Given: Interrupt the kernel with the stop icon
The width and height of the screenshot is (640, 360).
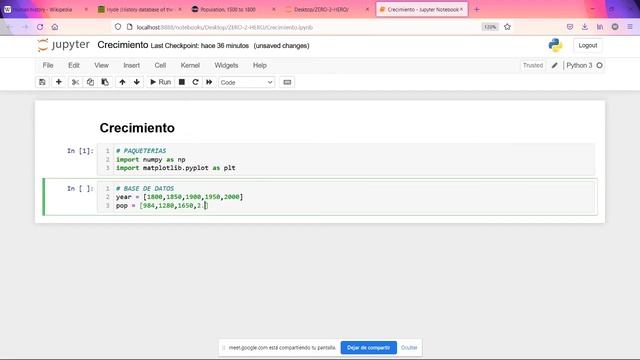Looking at the screenshot, I should coord(182,82).
